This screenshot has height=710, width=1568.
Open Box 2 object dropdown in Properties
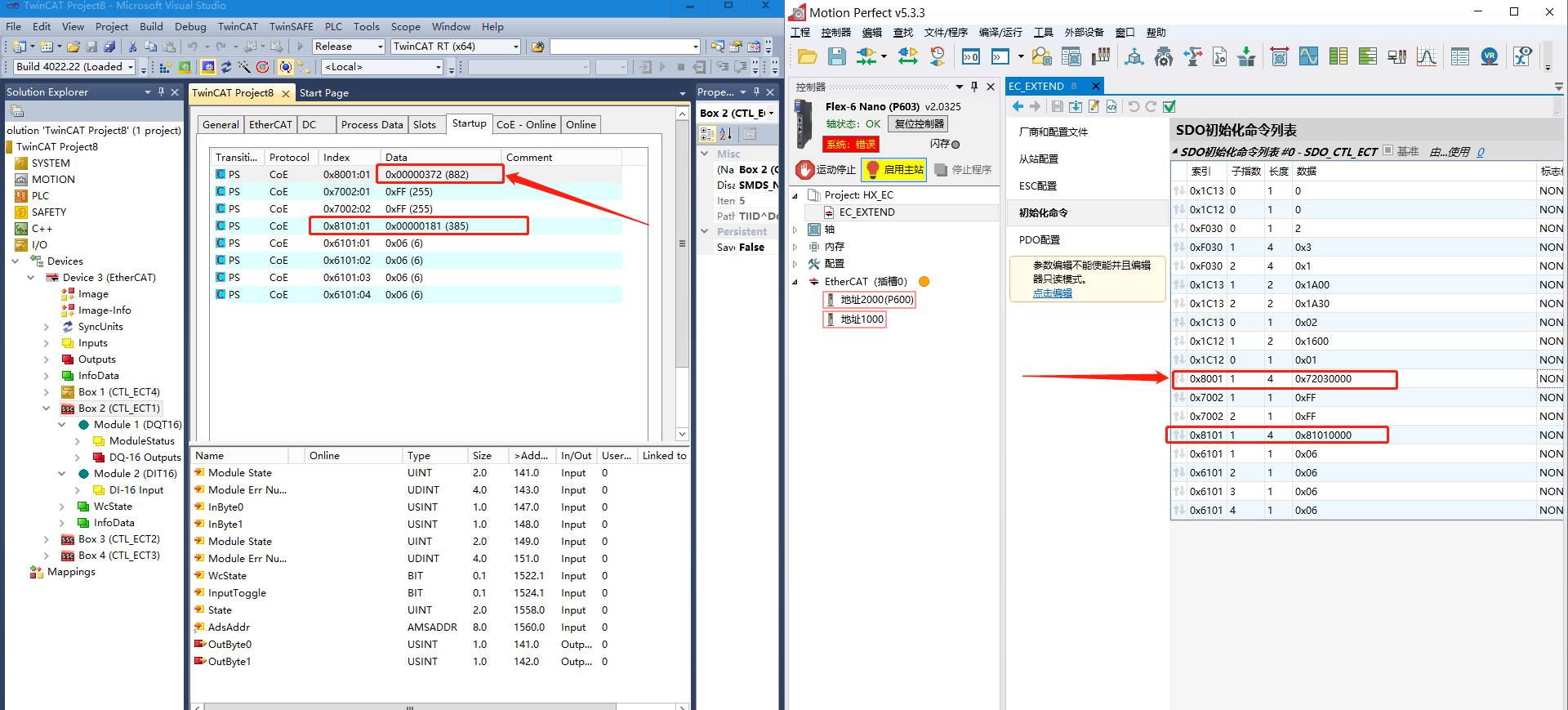(x=771, y=114)
